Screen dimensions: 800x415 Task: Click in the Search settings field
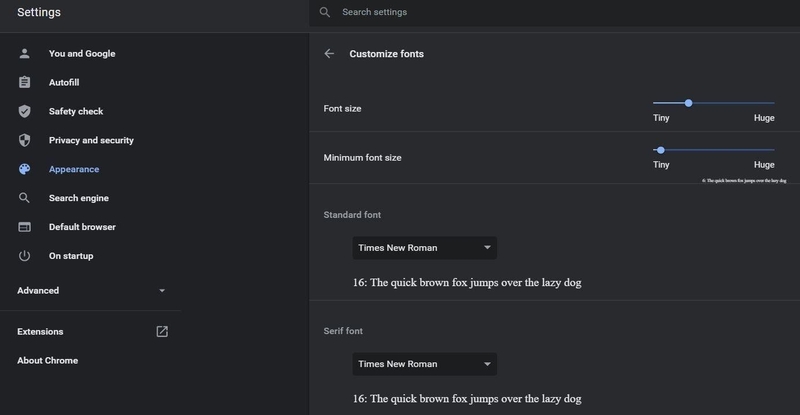click(555, 12)
